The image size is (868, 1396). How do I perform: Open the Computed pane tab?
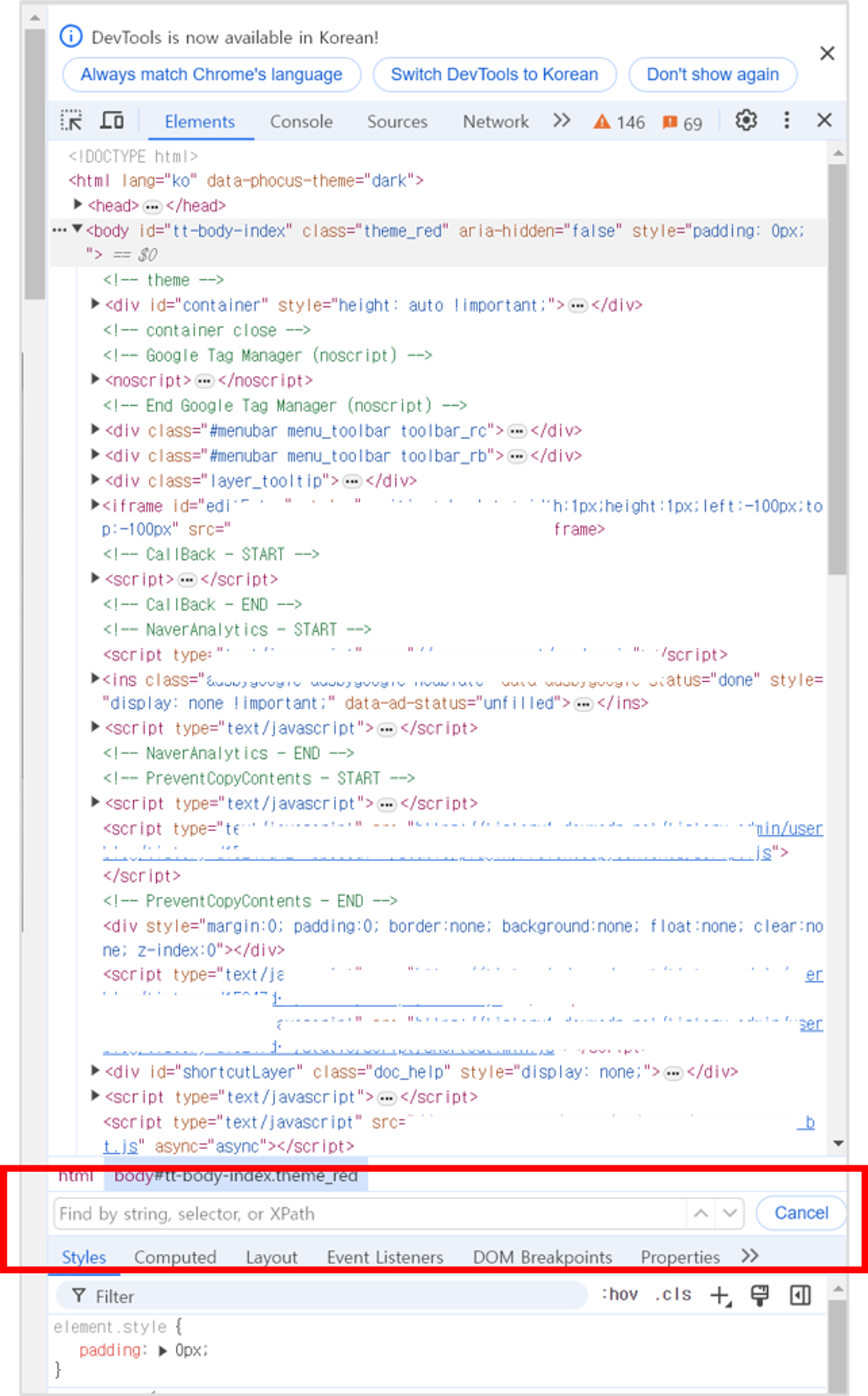click(x=175, y=1257)
